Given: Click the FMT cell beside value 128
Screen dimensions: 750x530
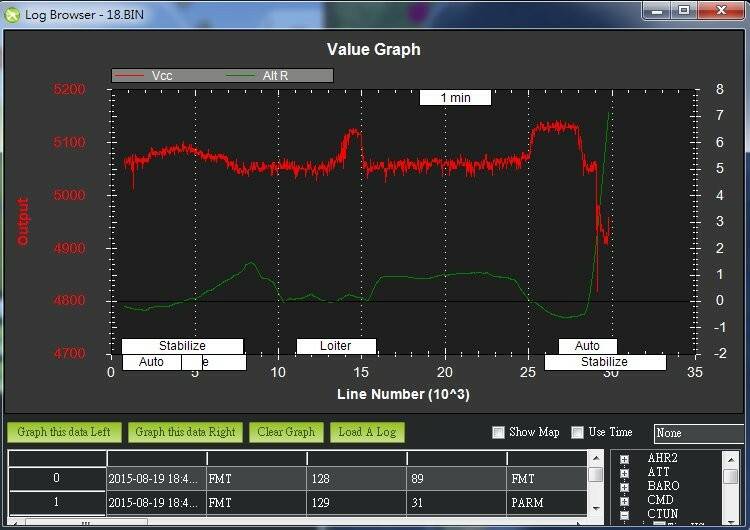Looking at the screenshot, I should pyautogui.click(x=256, y=478).
